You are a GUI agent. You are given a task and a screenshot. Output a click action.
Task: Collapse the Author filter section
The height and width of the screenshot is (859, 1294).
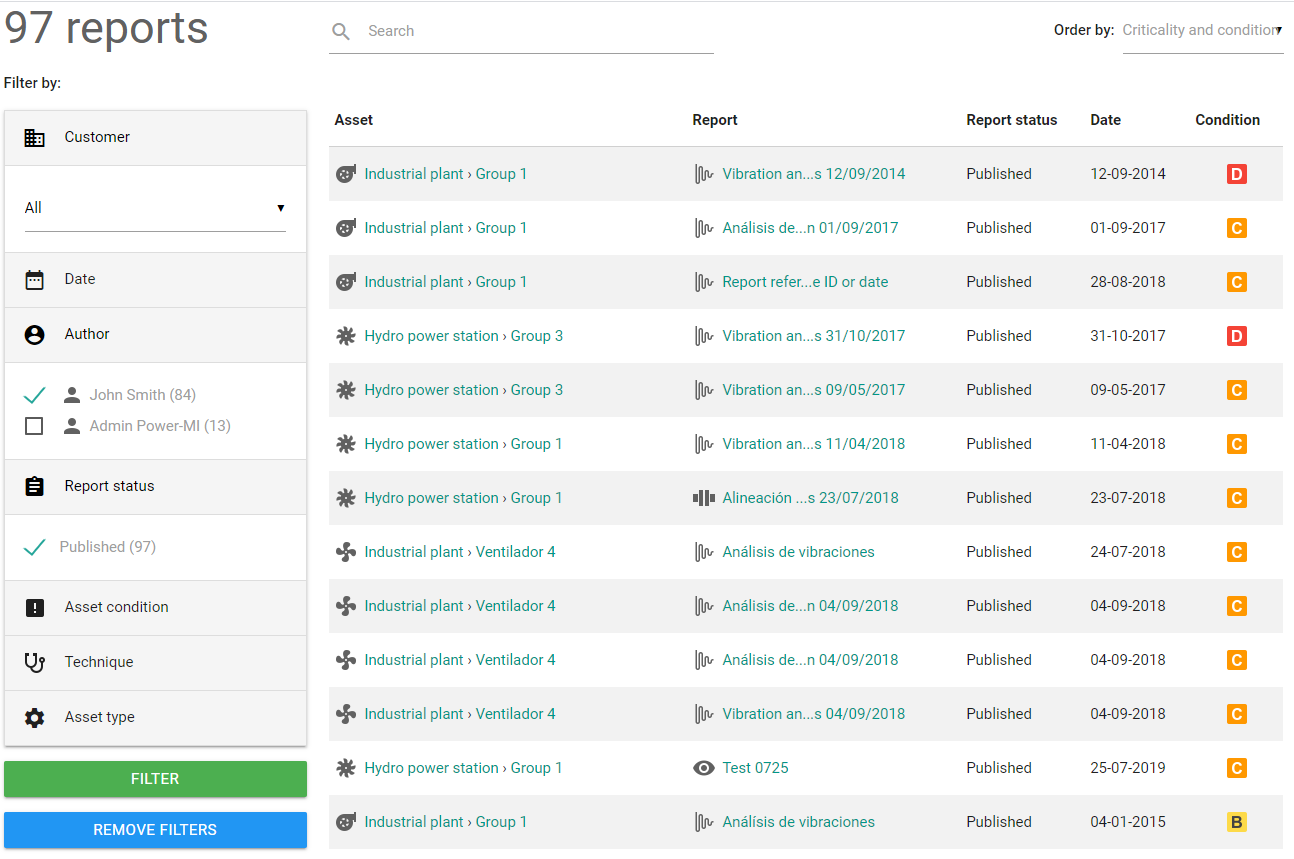(x=155, y=335)
